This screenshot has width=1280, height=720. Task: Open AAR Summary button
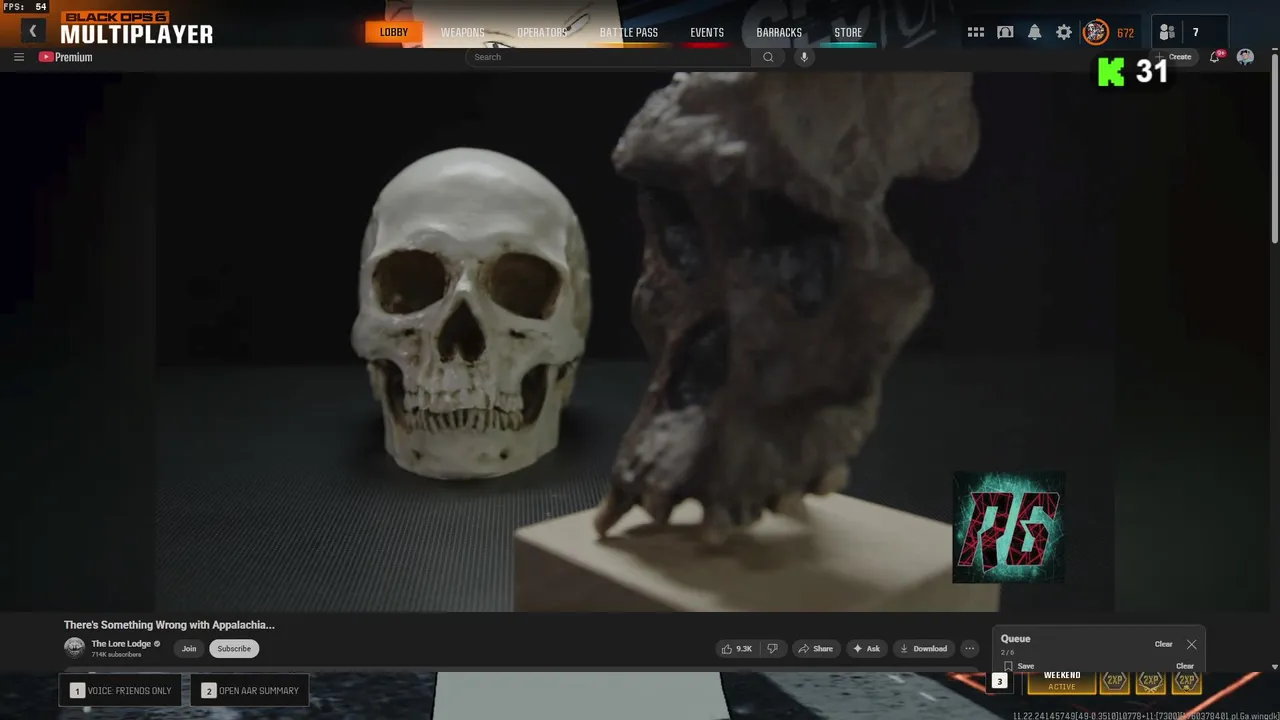click(x=250, y=691)
